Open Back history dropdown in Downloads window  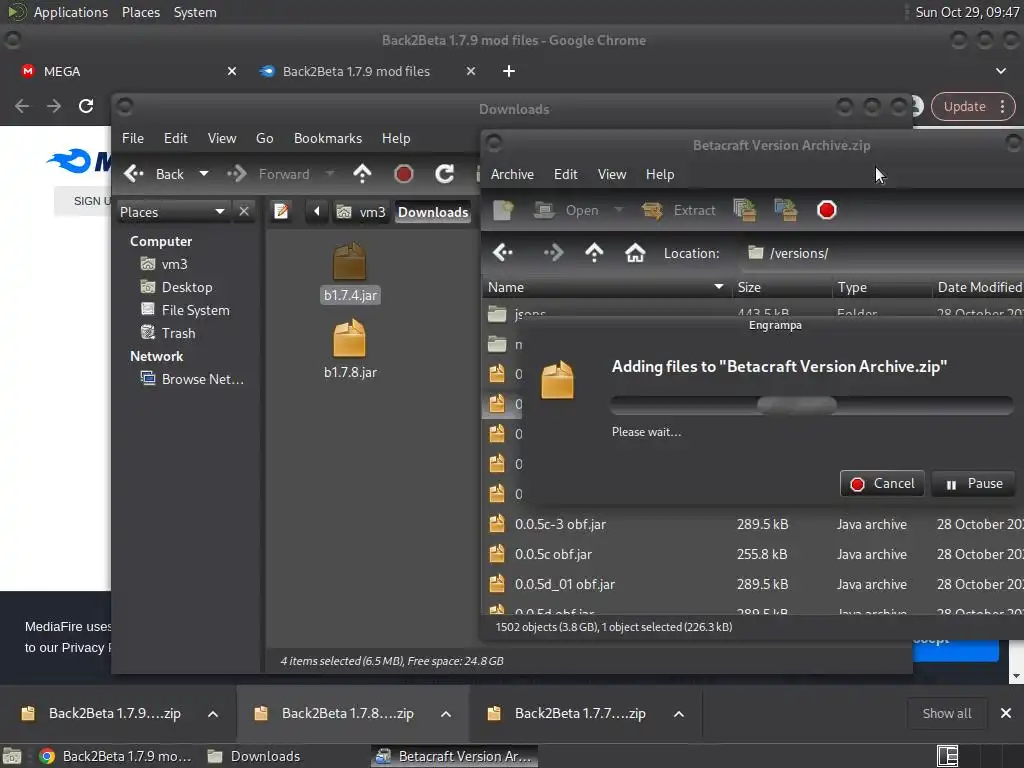204,174
